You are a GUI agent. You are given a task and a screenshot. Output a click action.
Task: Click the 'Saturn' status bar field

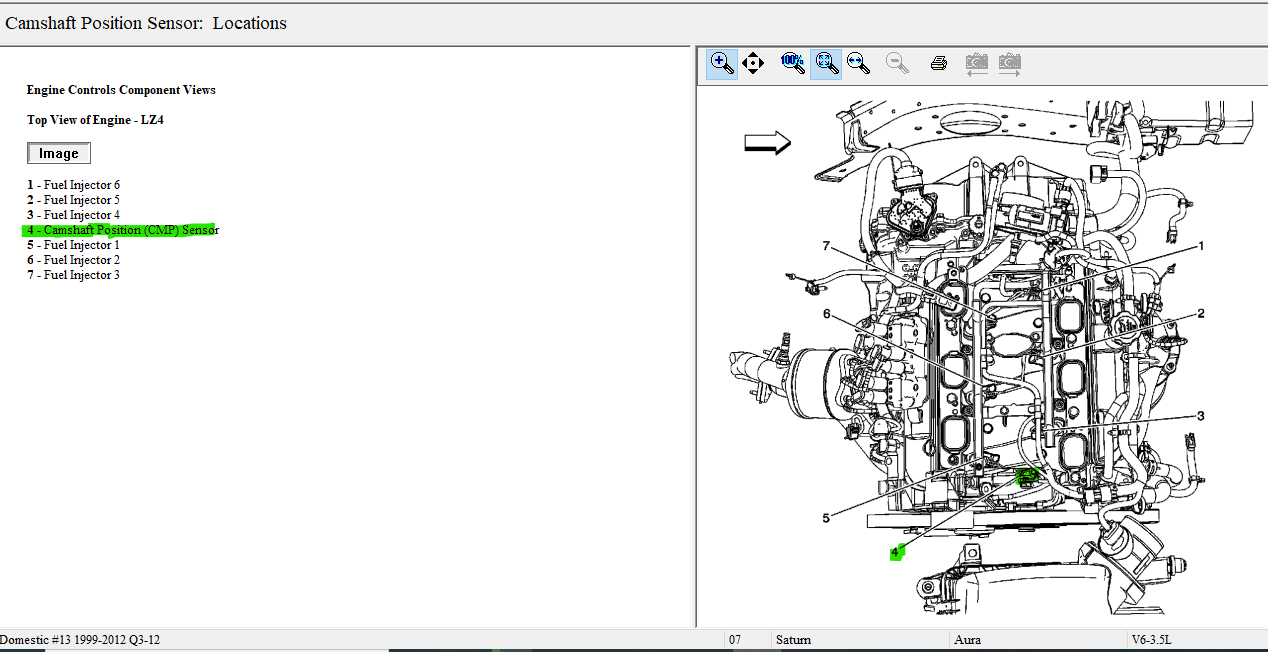(860, 640)
